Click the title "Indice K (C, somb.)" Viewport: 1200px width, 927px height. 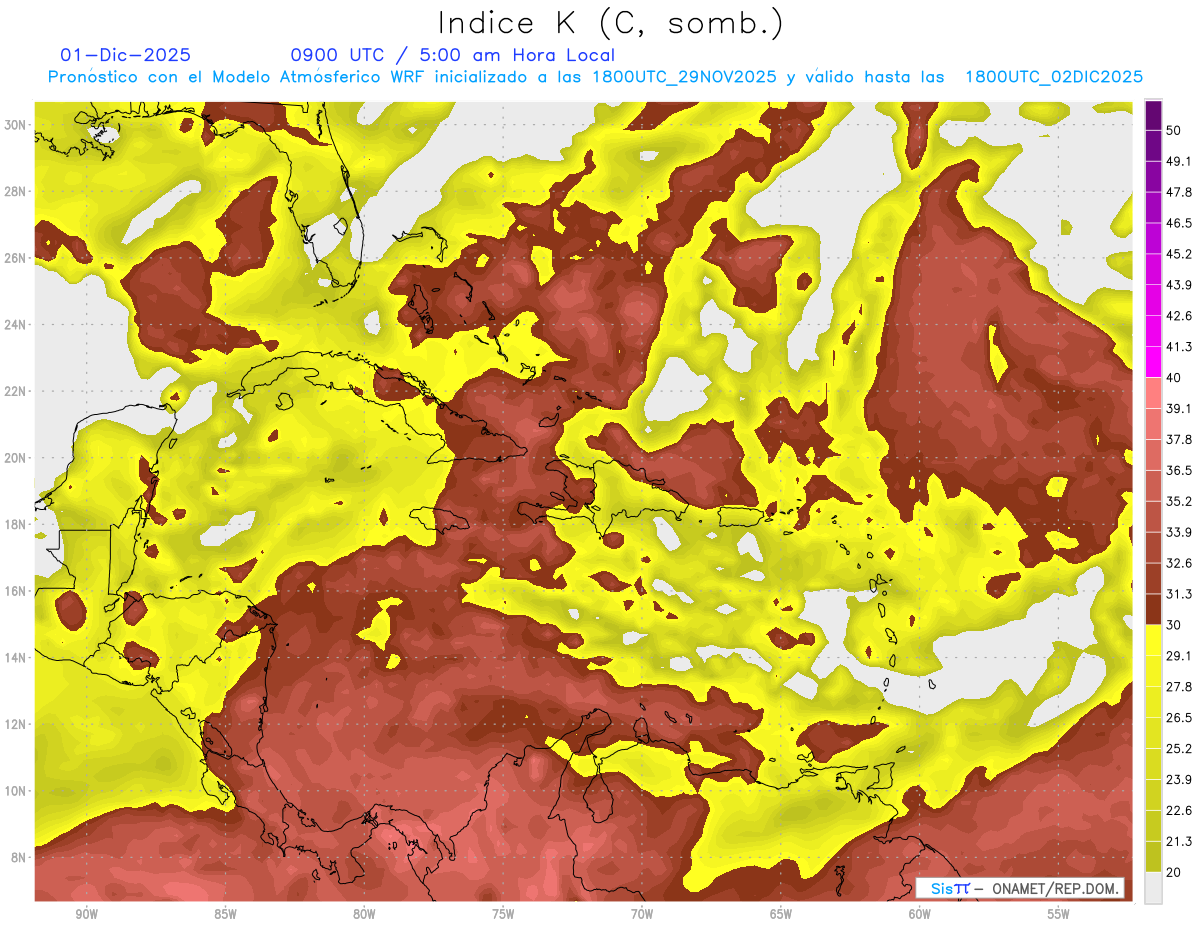610,23
